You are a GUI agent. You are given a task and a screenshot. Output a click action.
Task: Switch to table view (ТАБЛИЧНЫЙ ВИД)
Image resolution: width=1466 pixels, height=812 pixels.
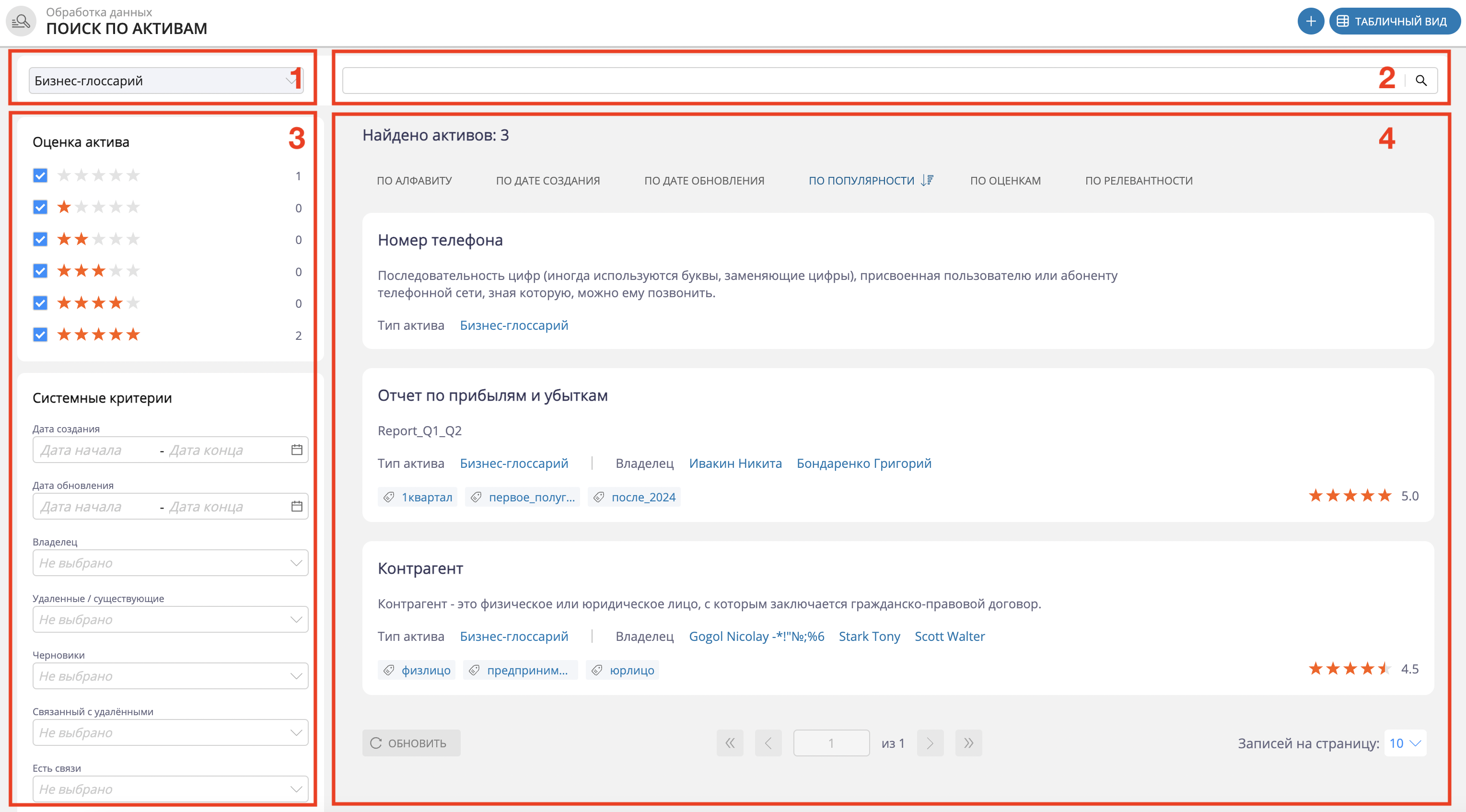point(1394,21)
